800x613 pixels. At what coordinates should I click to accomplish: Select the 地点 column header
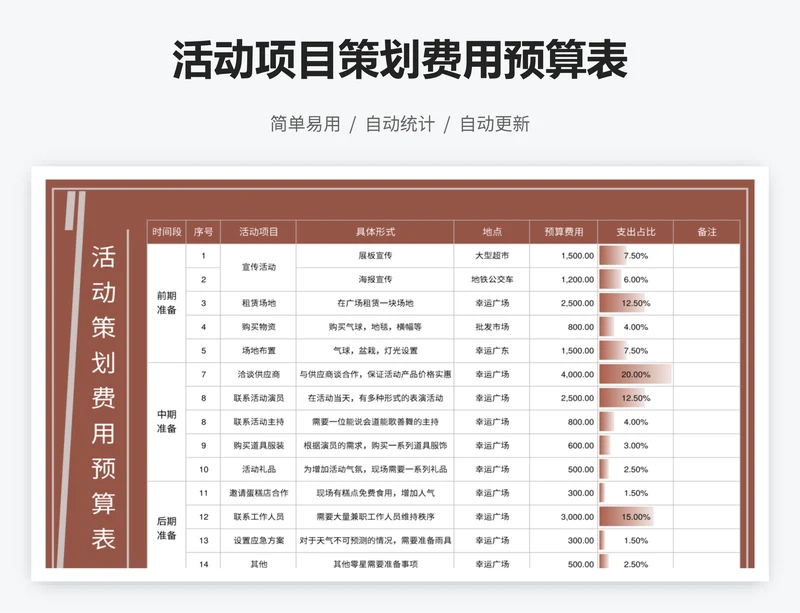[492, 232]
